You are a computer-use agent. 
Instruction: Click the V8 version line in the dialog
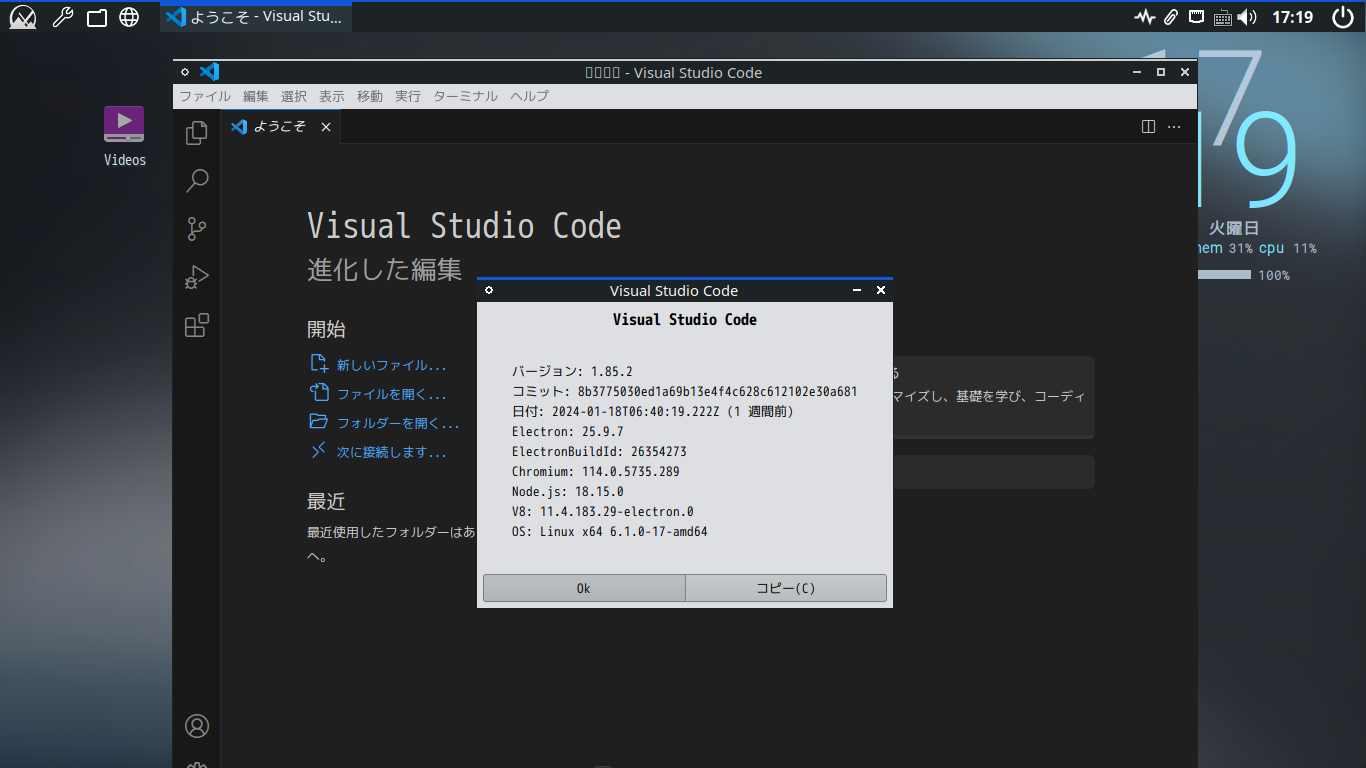(603, 511)
